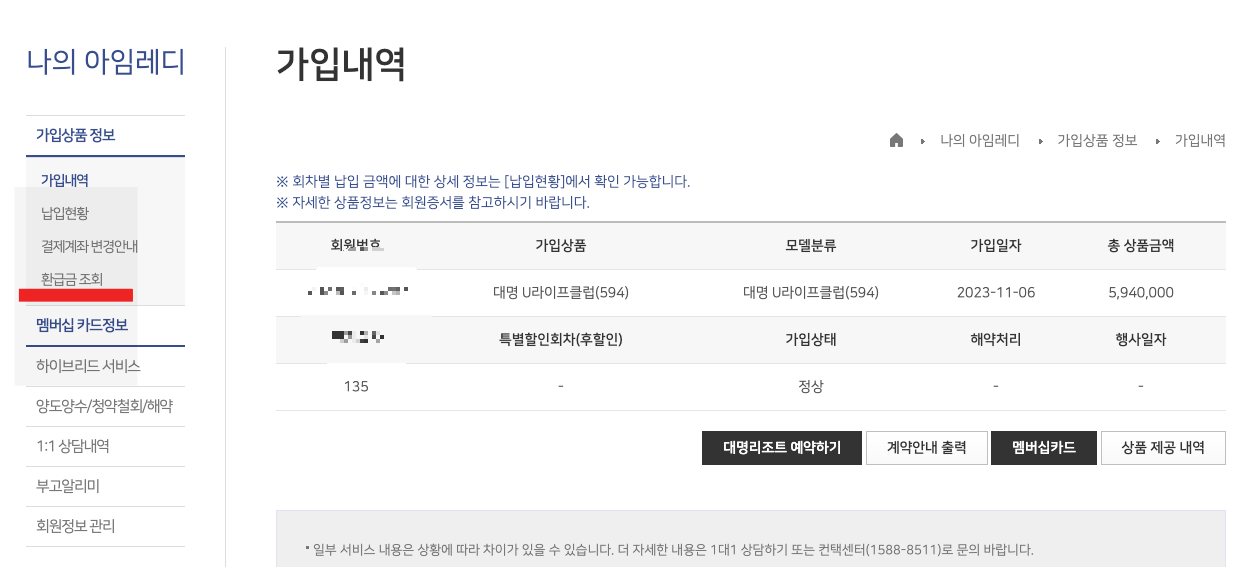Click the 회원증서 notice line
This screenshot has width=1245, height=567.
432,203
